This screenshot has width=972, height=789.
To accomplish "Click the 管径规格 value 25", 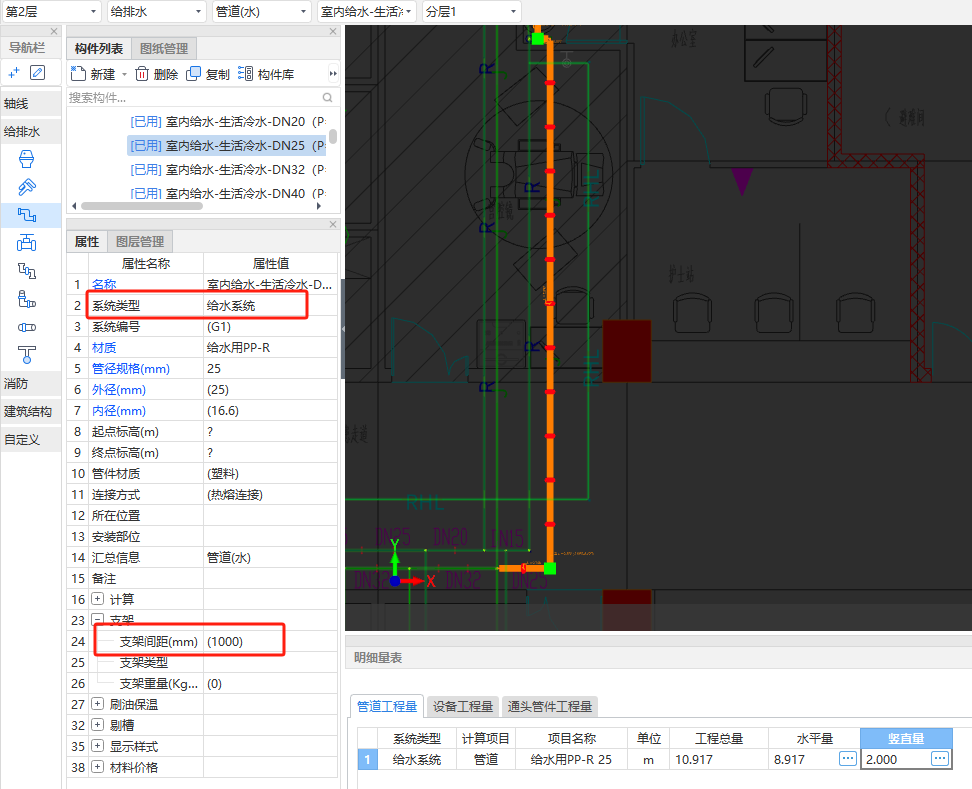I will click(270, 368).
